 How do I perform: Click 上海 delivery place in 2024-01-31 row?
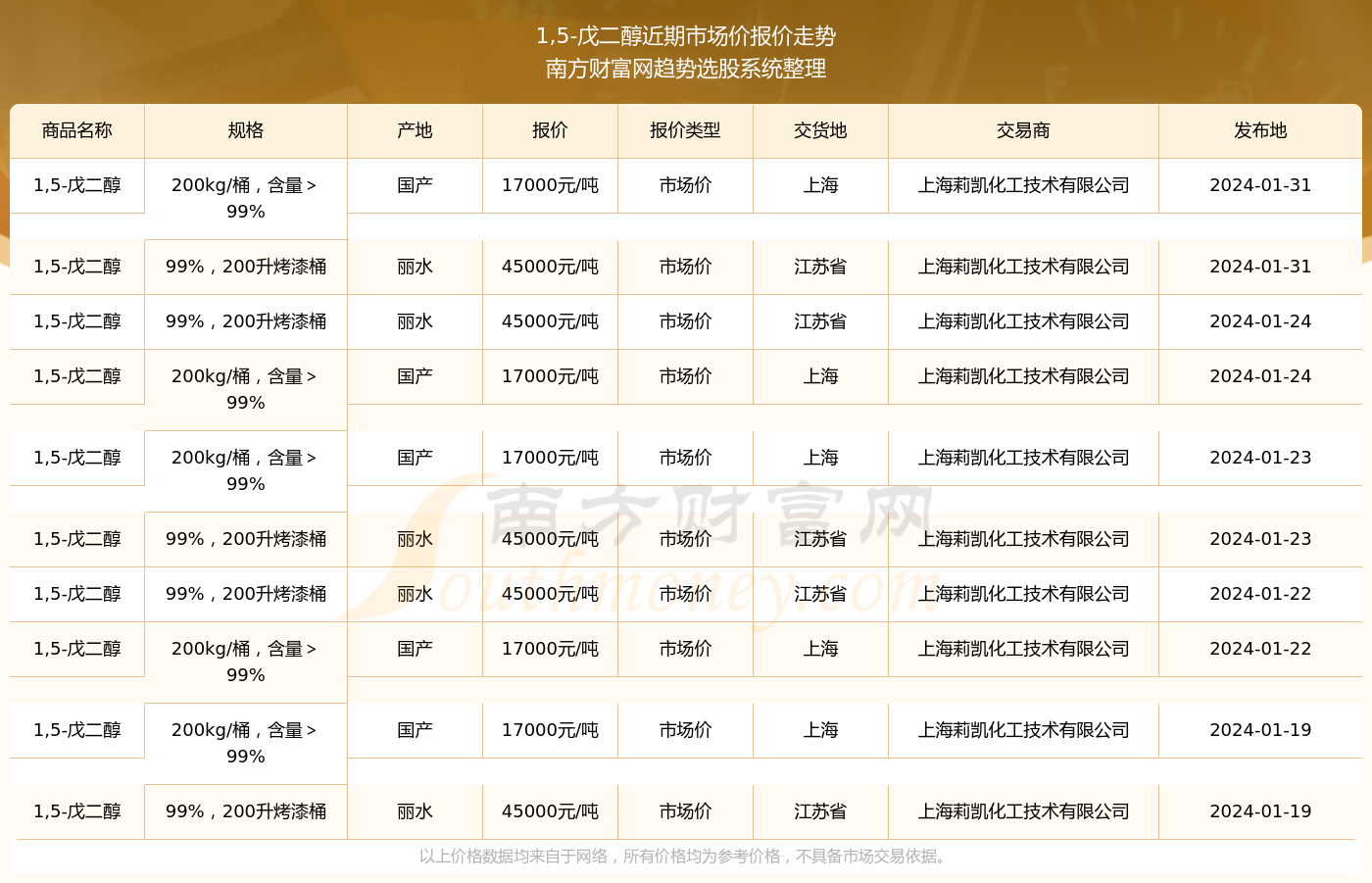click(x=820, y=185)
